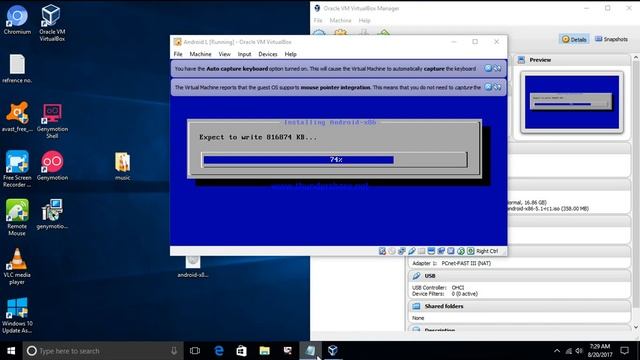Select the Genymotion Shell desktop icon
The width and height of the screenshot is (640, 360).
52,121
